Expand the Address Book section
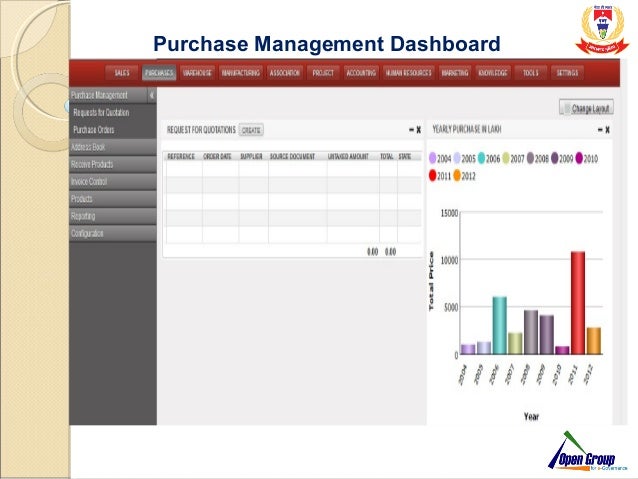This screenshot has width=638, height=479. [113, 147]
